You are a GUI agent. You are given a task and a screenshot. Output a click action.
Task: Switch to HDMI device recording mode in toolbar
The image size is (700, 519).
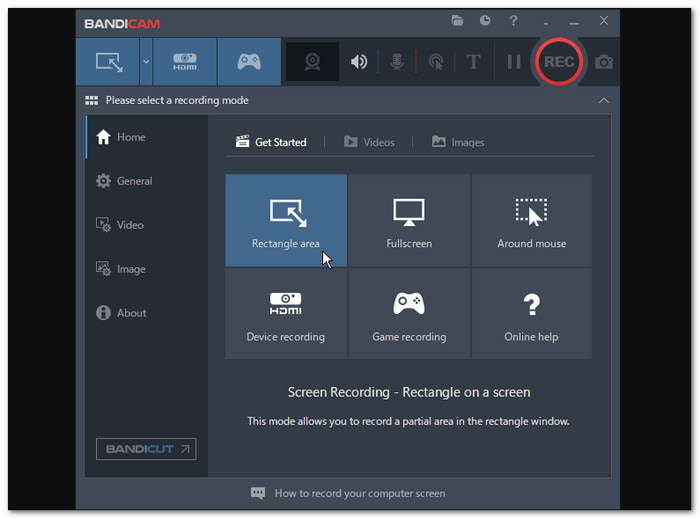(x=184, y=62)
